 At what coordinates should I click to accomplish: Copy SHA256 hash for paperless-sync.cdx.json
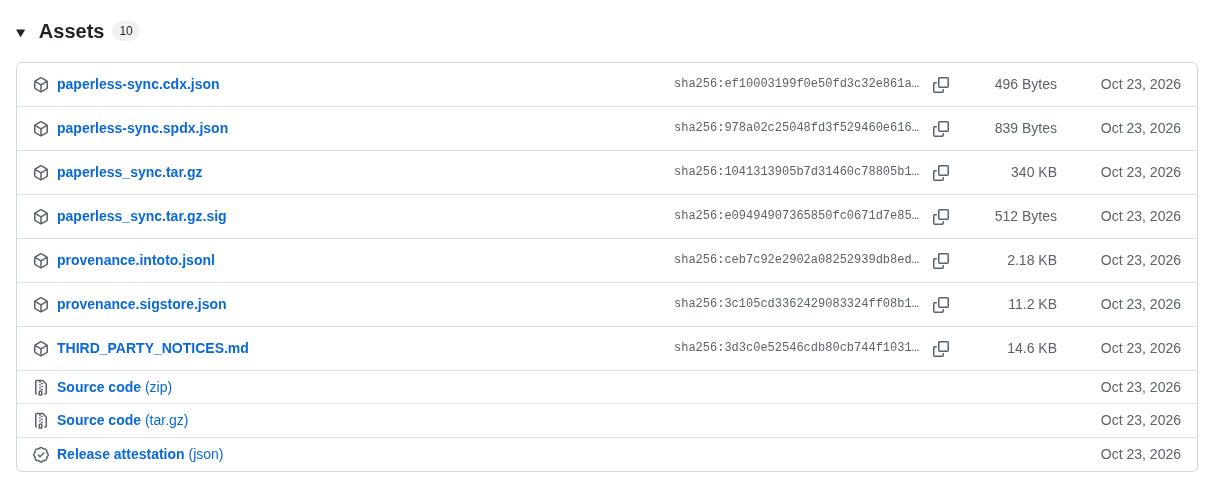(x=941, y=85)
